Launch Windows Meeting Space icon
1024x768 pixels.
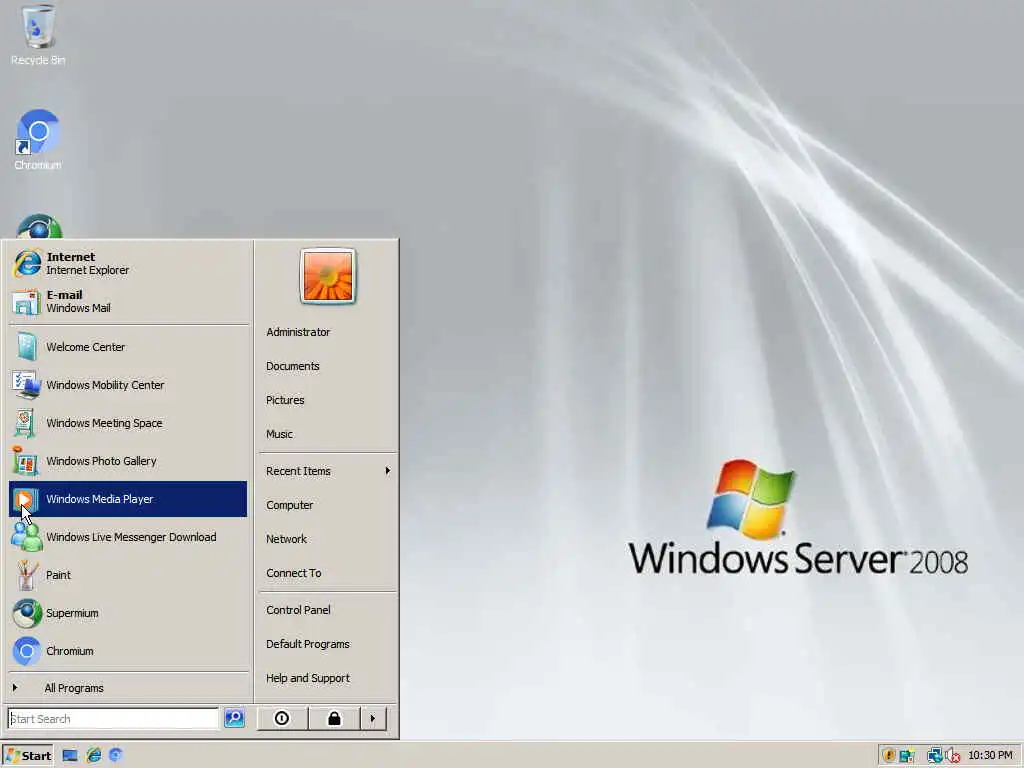tap(26, 423)
